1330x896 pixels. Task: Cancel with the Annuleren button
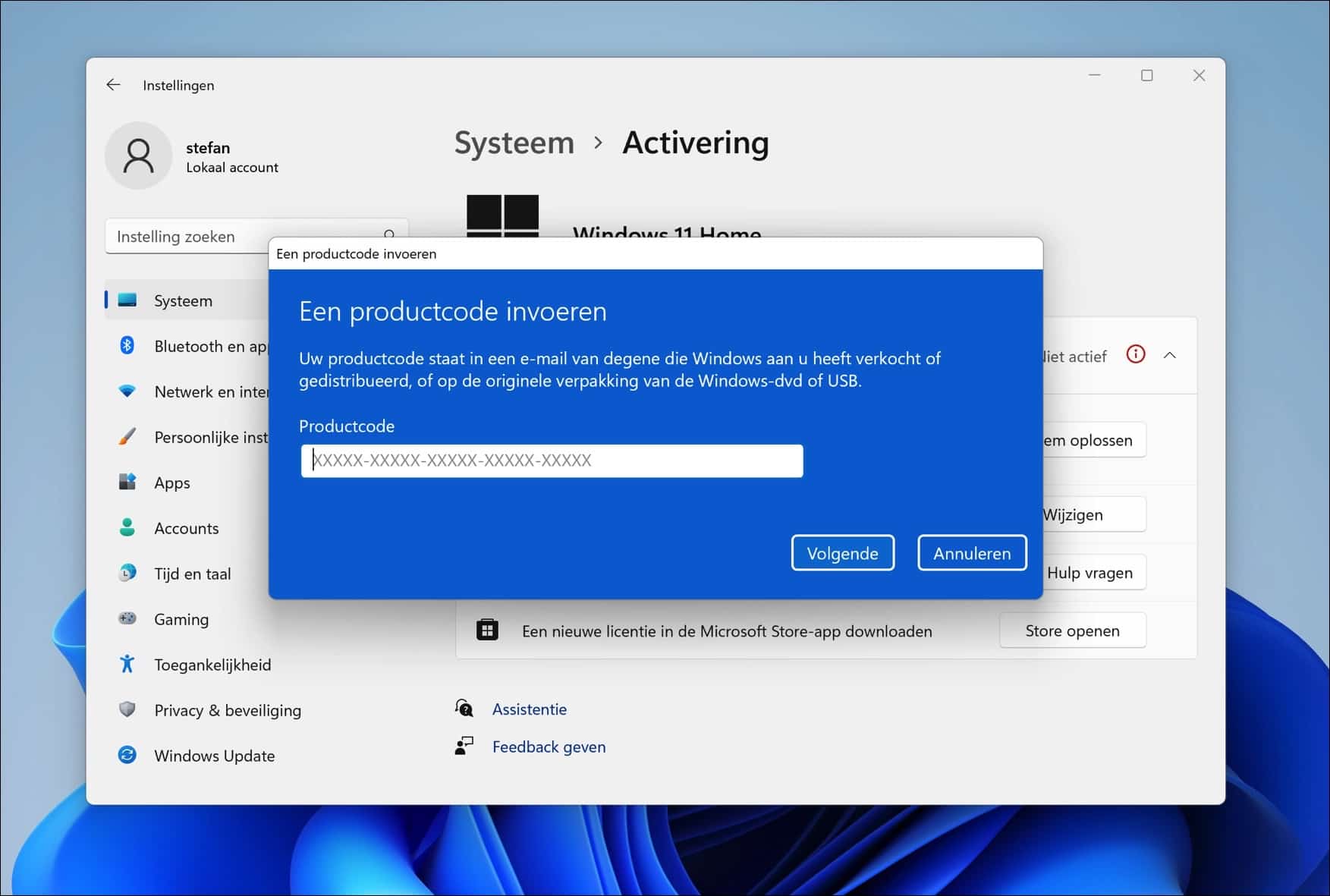pyautogui.click(x=972, y=552)
